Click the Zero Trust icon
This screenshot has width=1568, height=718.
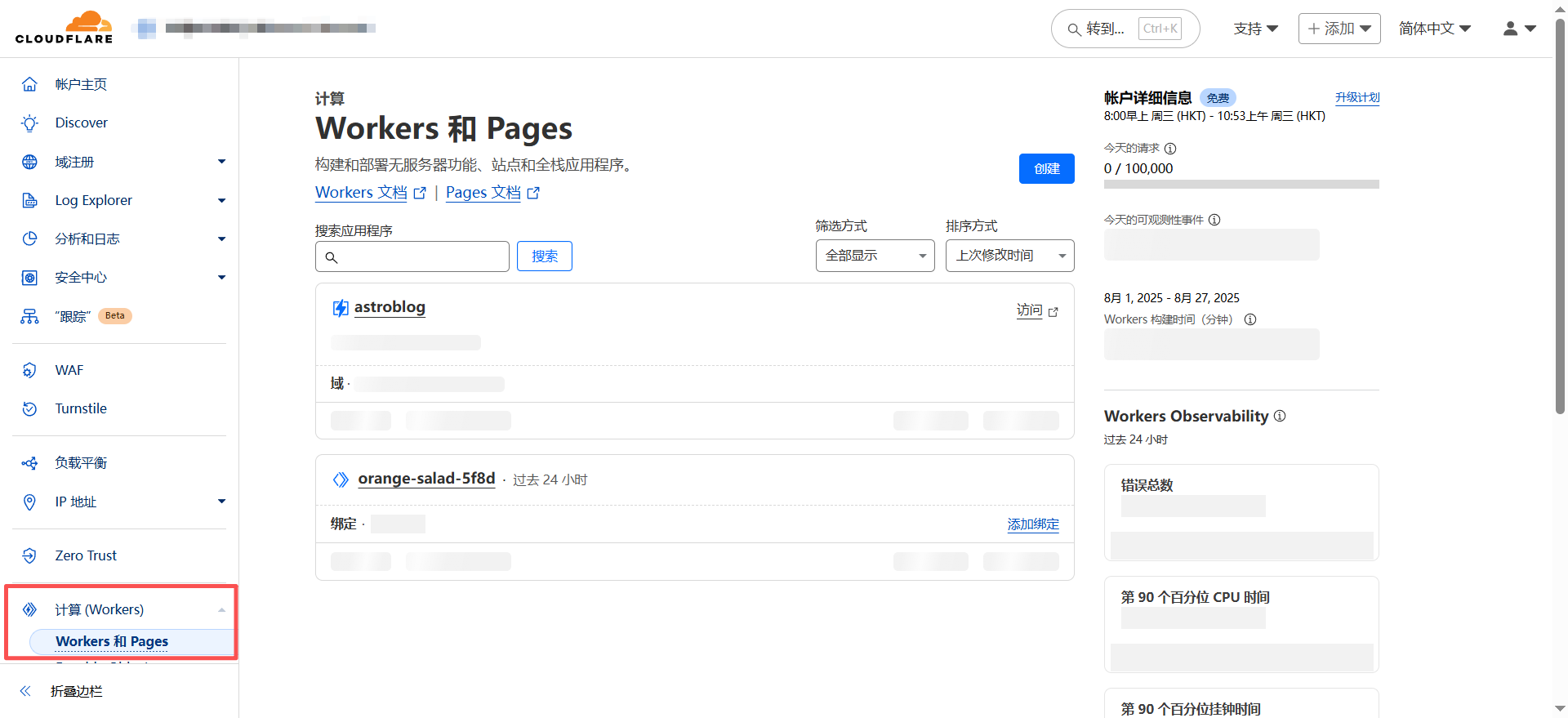[29, 555]
